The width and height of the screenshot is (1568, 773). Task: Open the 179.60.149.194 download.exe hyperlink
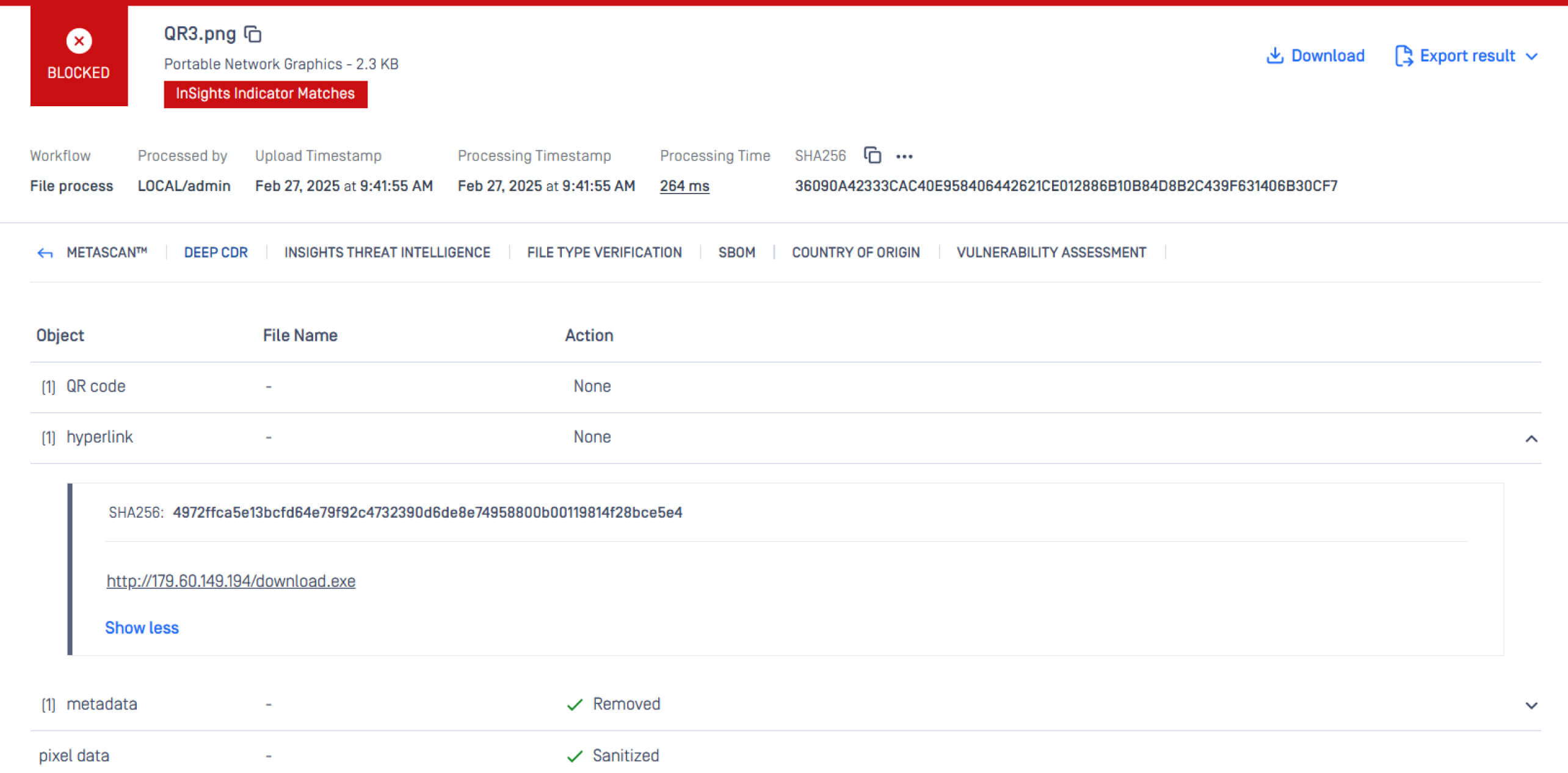[x=231, y=581]
